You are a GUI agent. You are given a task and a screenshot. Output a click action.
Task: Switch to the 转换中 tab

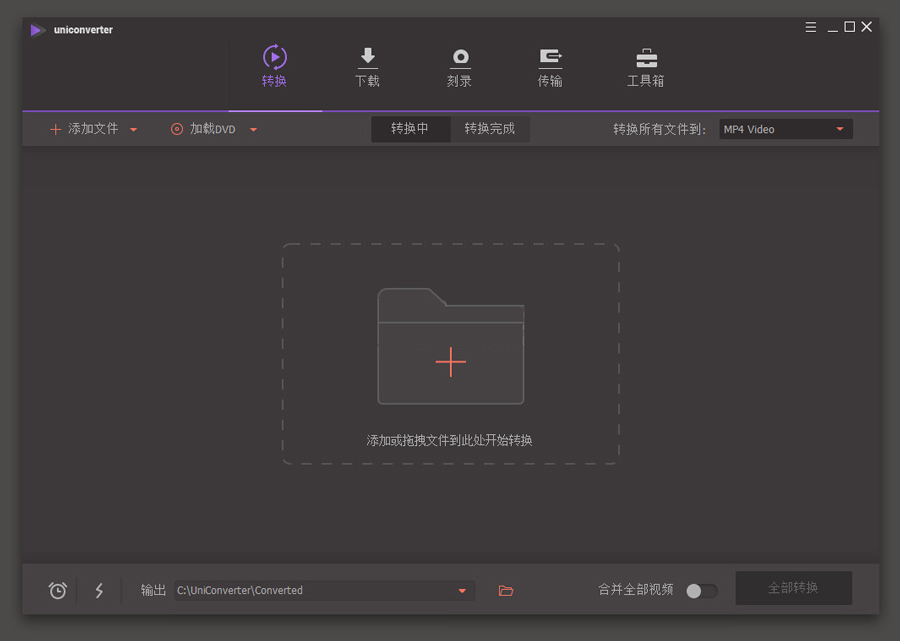(x=410, y=129)
